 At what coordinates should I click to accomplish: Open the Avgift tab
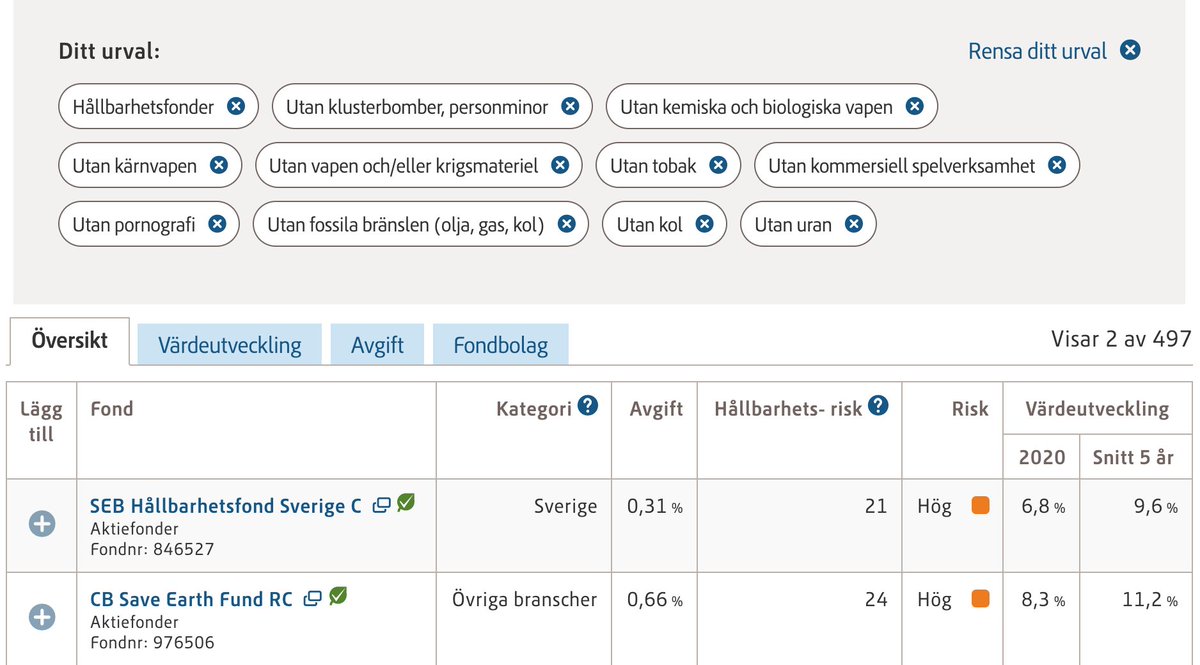pos(377,345)
